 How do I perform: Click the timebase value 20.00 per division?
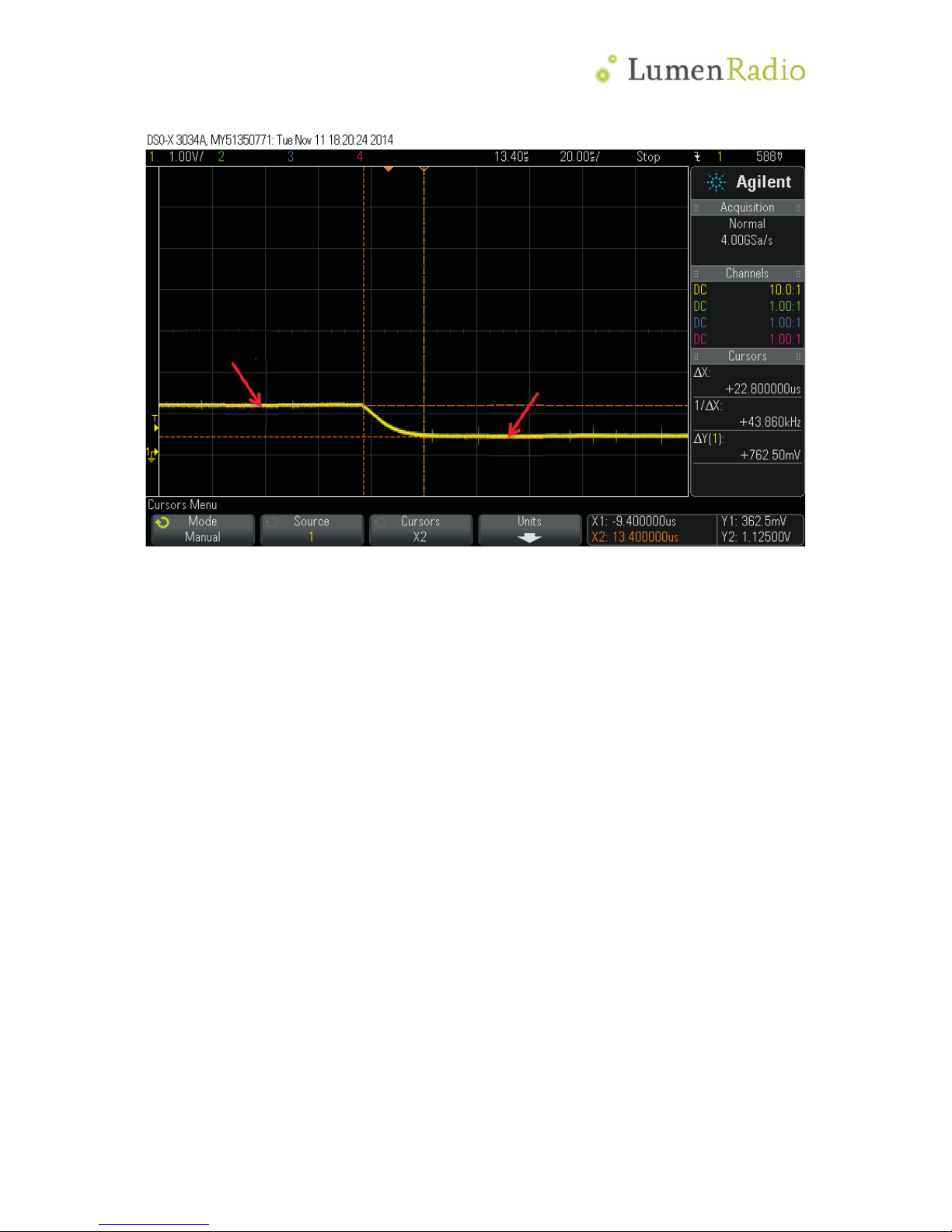580,157
